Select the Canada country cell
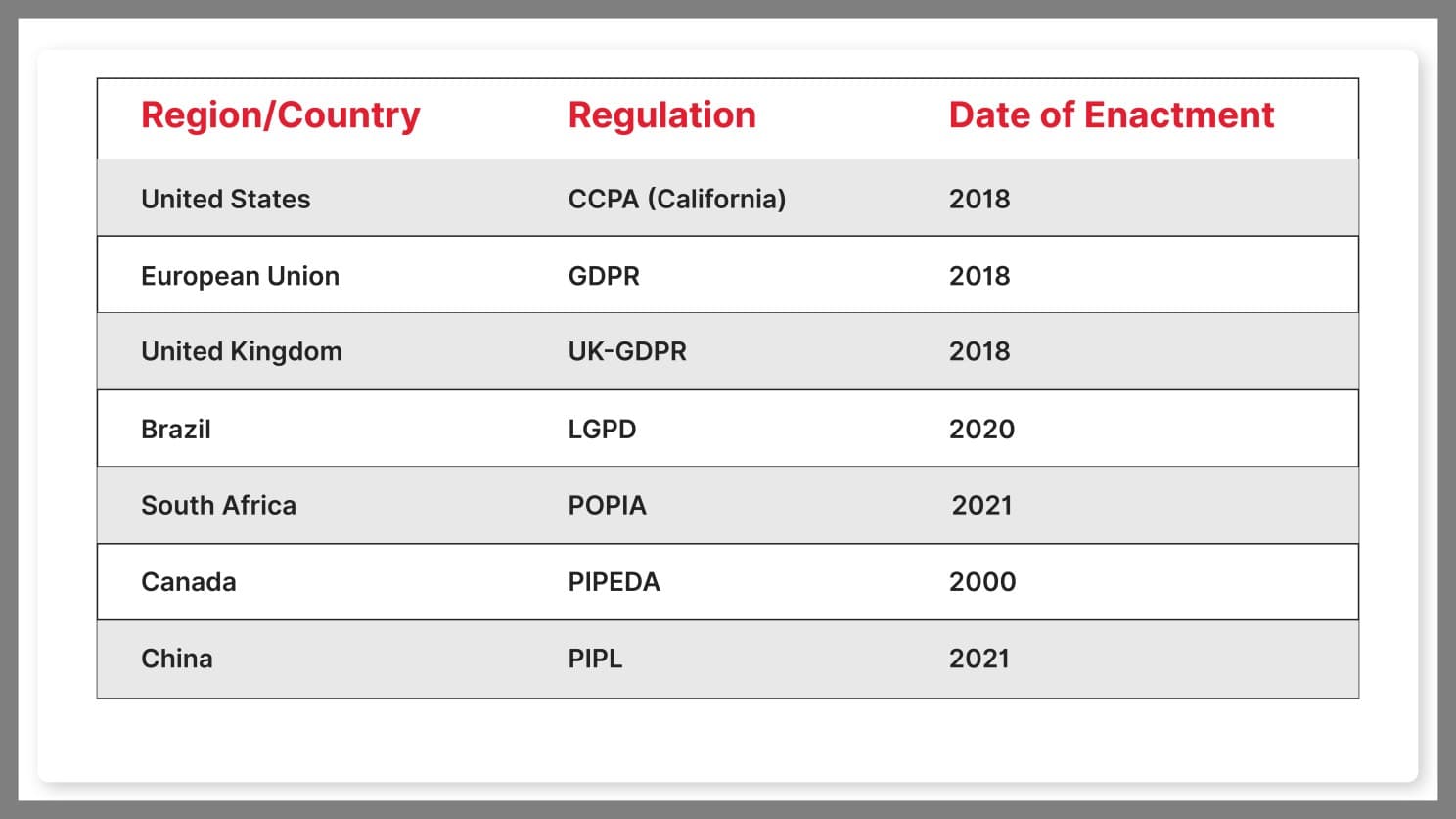 (x=188, y=582)
